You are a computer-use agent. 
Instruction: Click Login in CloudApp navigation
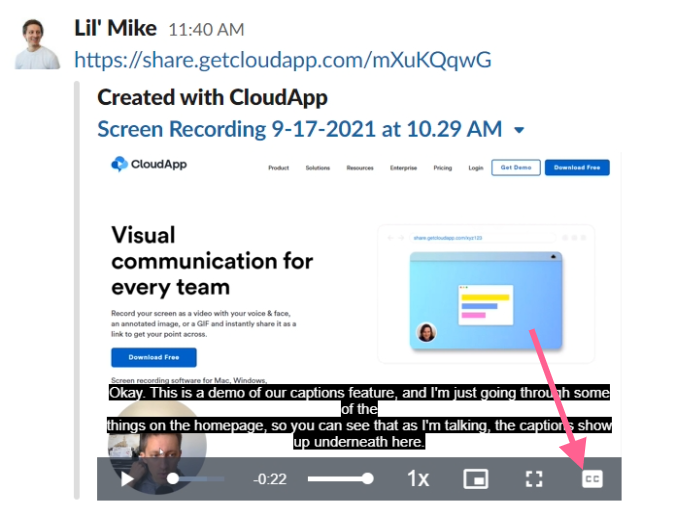click(476, 168)
